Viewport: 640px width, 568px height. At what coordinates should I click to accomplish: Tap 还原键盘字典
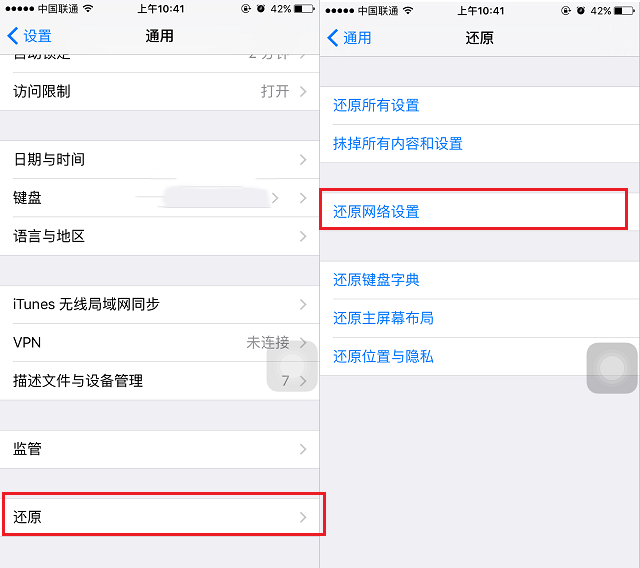pyautogui.click(x=480, y=280)
